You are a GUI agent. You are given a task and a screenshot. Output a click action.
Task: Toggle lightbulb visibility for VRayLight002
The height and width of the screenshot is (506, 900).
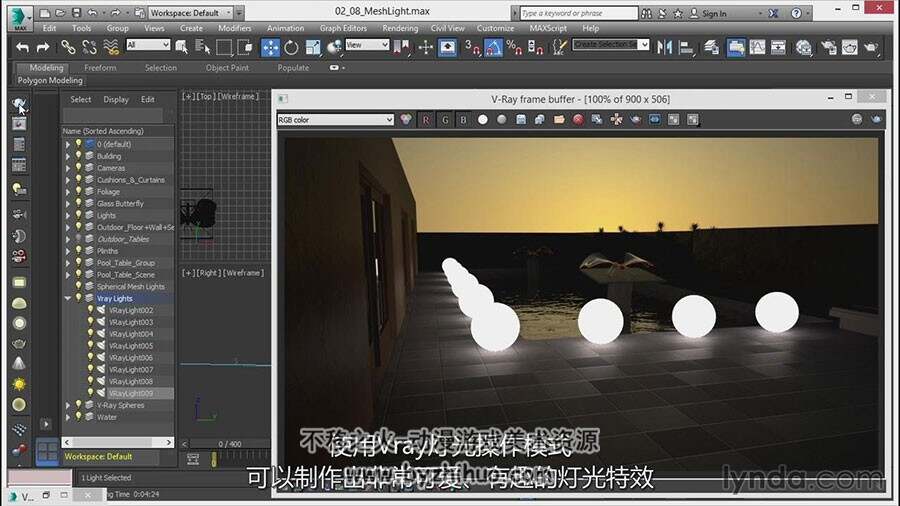click(90, 310)
